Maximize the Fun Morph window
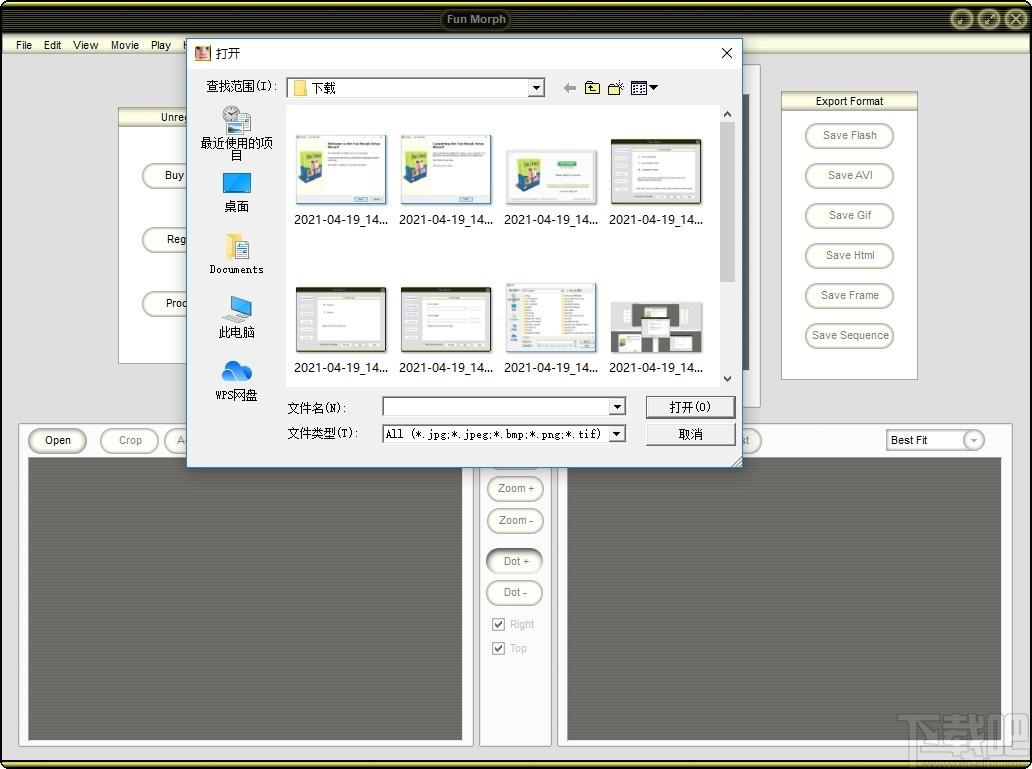The width and height of the screenshot is (1032, 769). (x=989, y=19)
